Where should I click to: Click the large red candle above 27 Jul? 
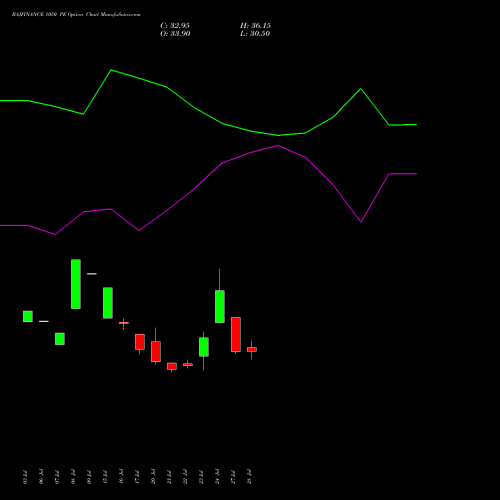(236, 335)
